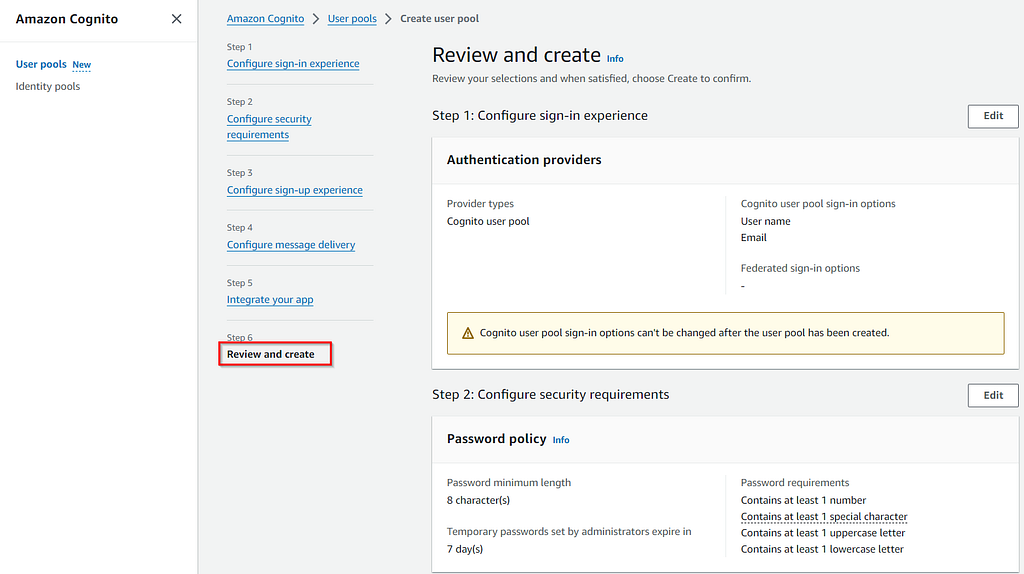Click the 7 day(s) expiry value
Screen dimensions: 1024x574
[x=464, y=549]
